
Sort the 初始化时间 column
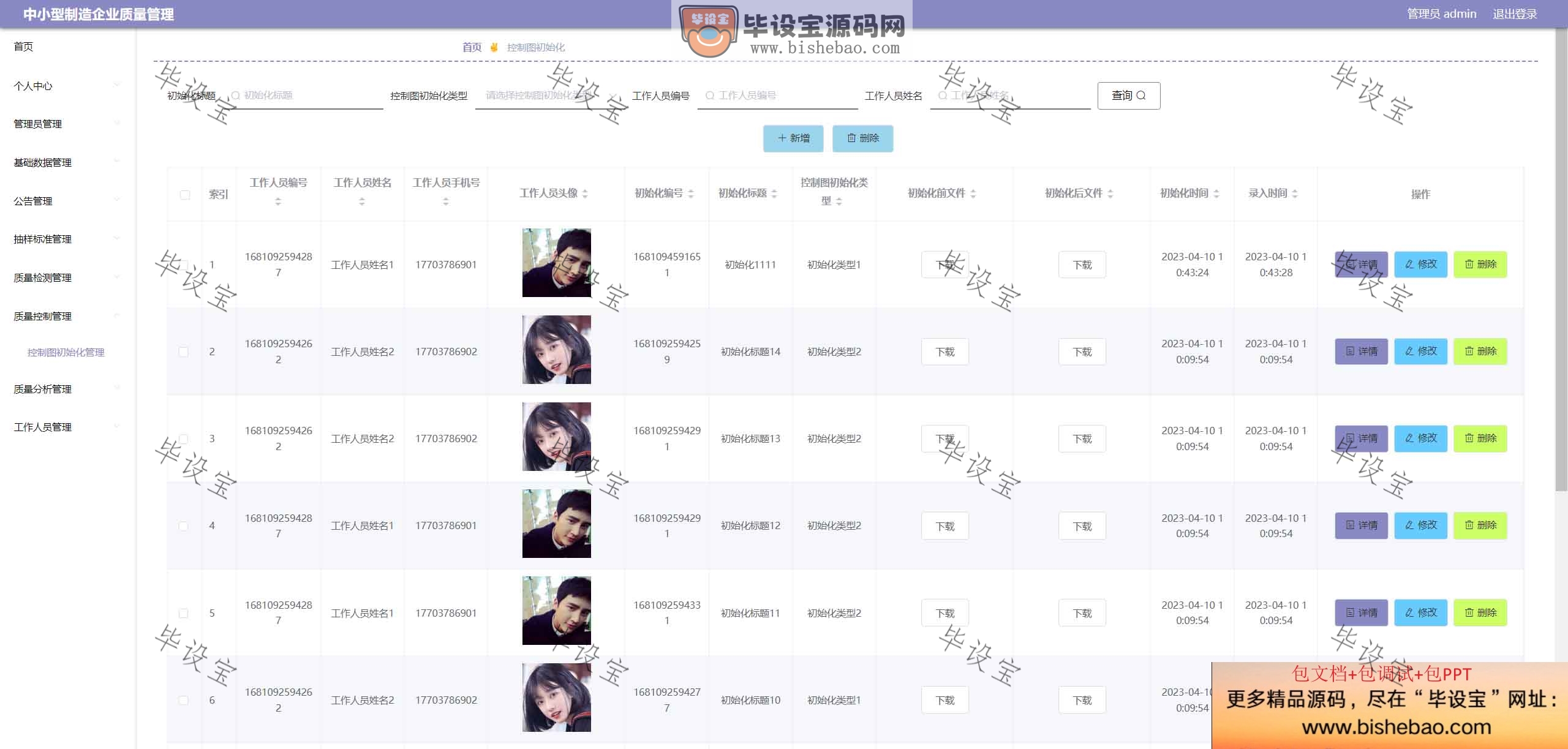click(1216, 194)
